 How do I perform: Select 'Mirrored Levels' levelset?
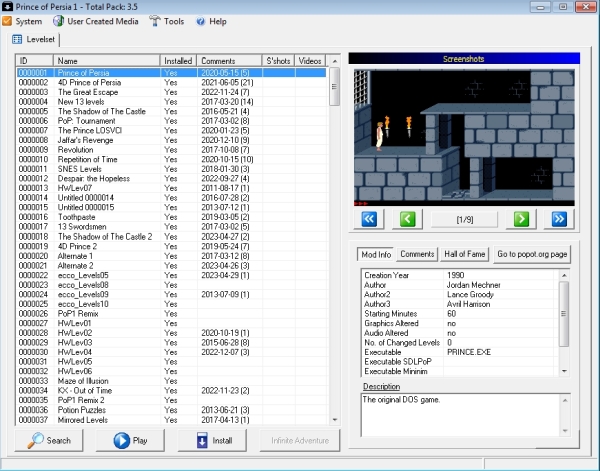171,420
